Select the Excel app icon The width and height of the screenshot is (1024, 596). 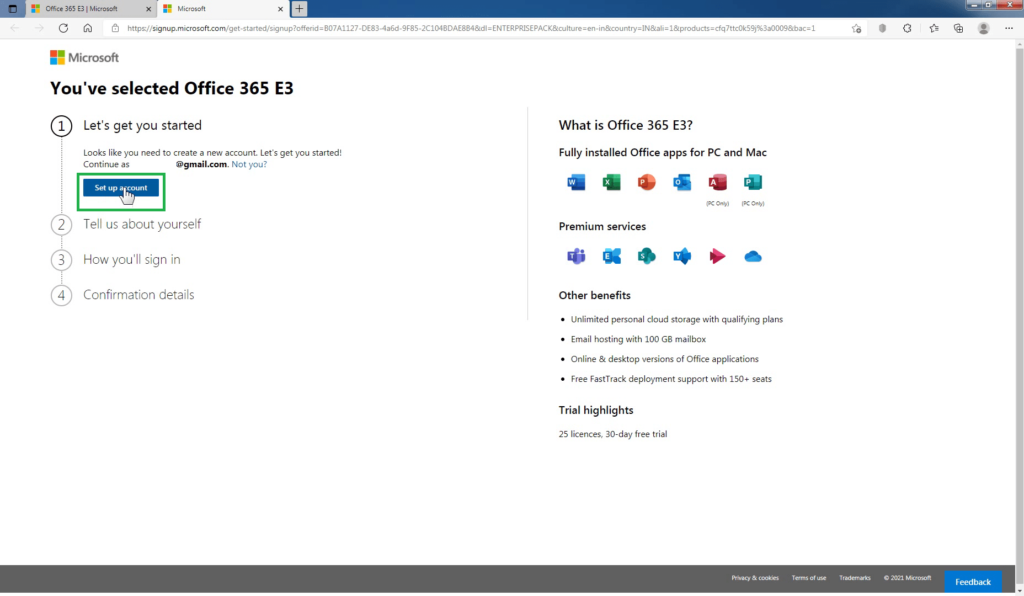611,182
